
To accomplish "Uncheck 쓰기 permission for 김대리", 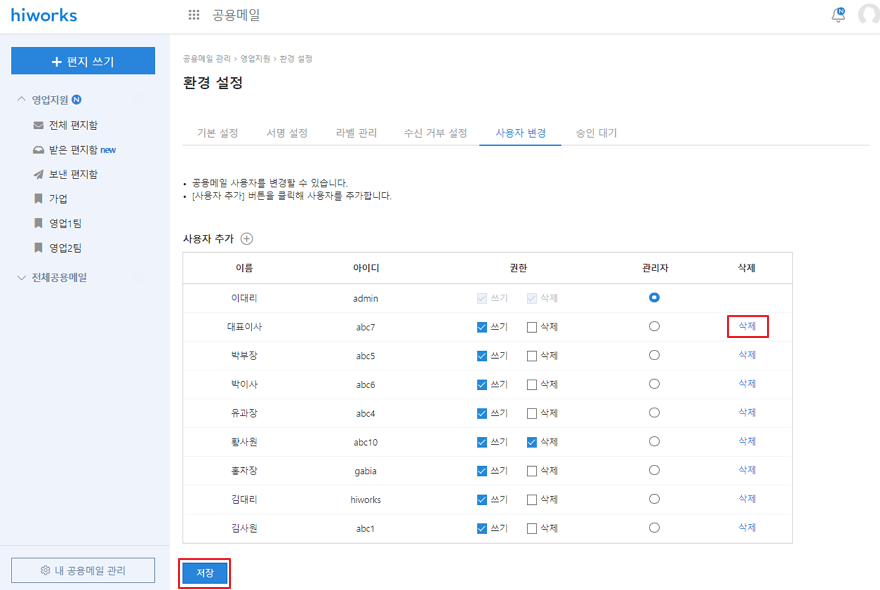I will coord(482,499).
